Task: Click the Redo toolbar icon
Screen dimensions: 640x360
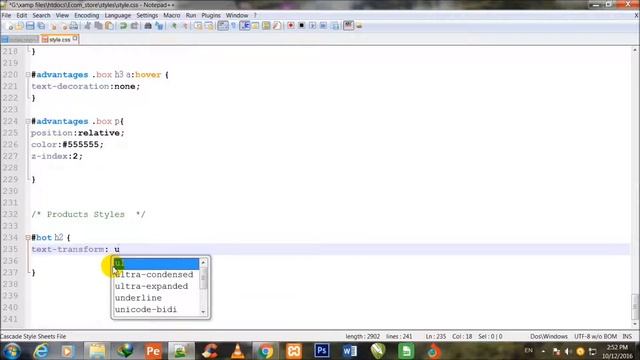Action: click(134, 26)
